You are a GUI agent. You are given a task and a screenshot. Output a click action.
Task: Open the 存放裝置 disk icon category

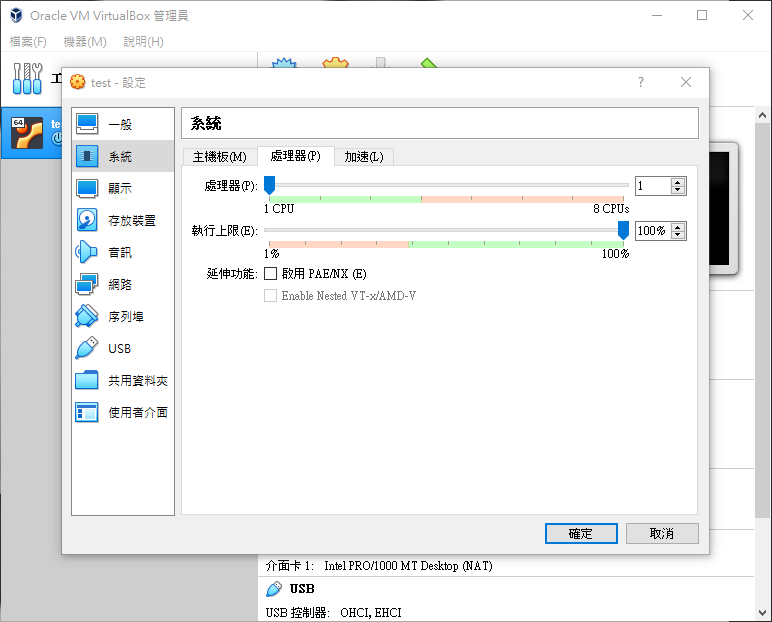pyautogui.click(x=87, y=220)
